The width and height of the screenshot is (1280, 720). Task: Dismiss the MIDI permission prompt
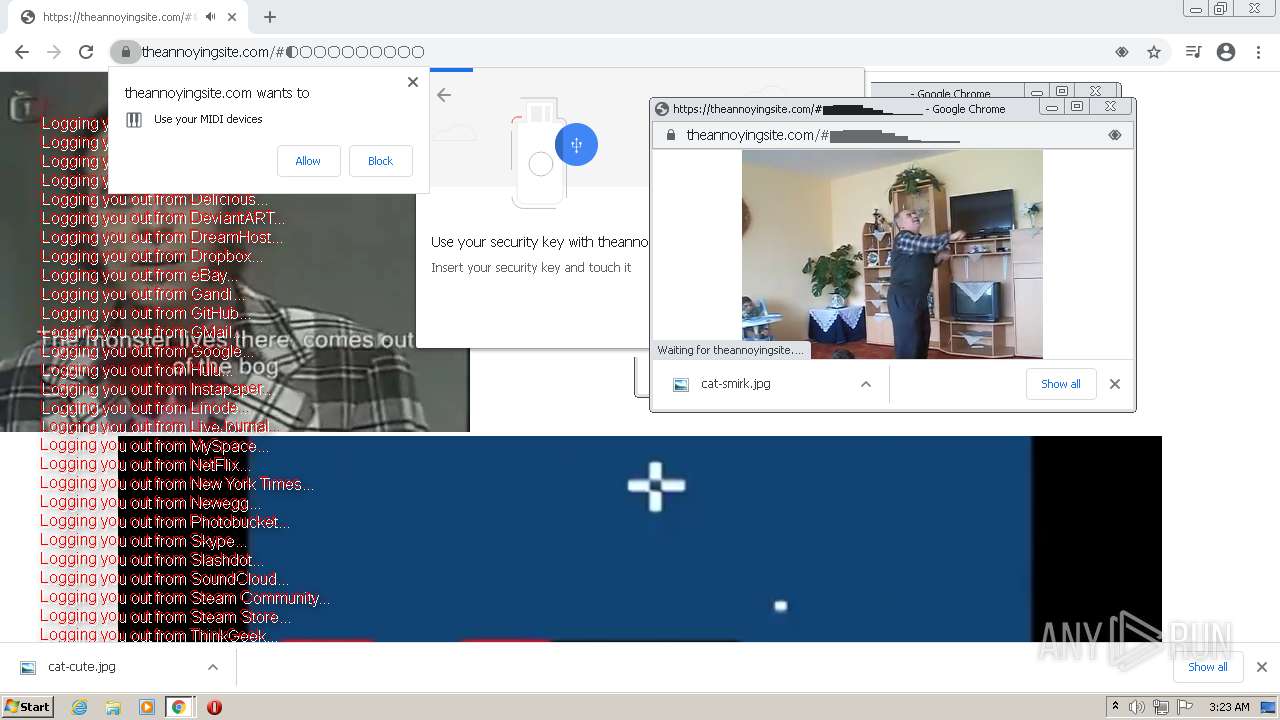point(413,82)
